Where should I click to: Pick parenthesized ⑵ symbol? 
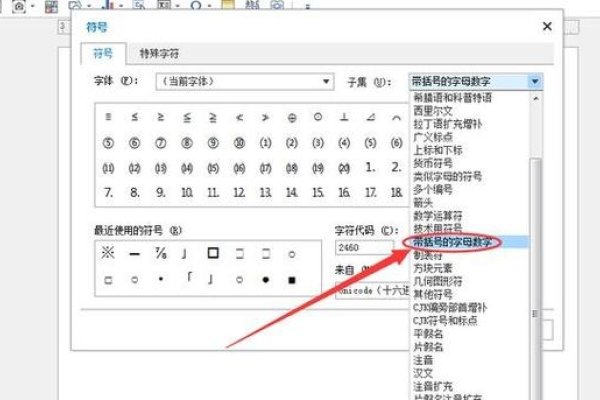coord(292,143)
